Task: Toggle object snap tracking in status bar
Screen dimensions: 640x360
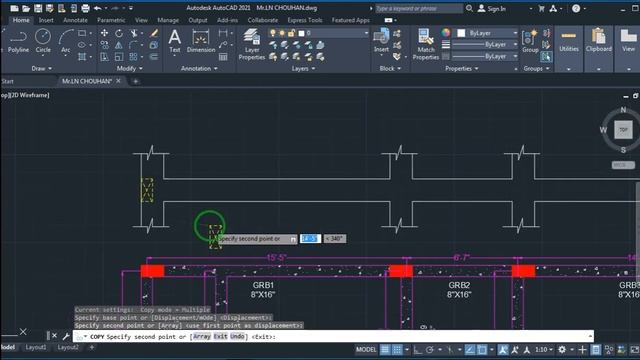Action: click(470, 350)
